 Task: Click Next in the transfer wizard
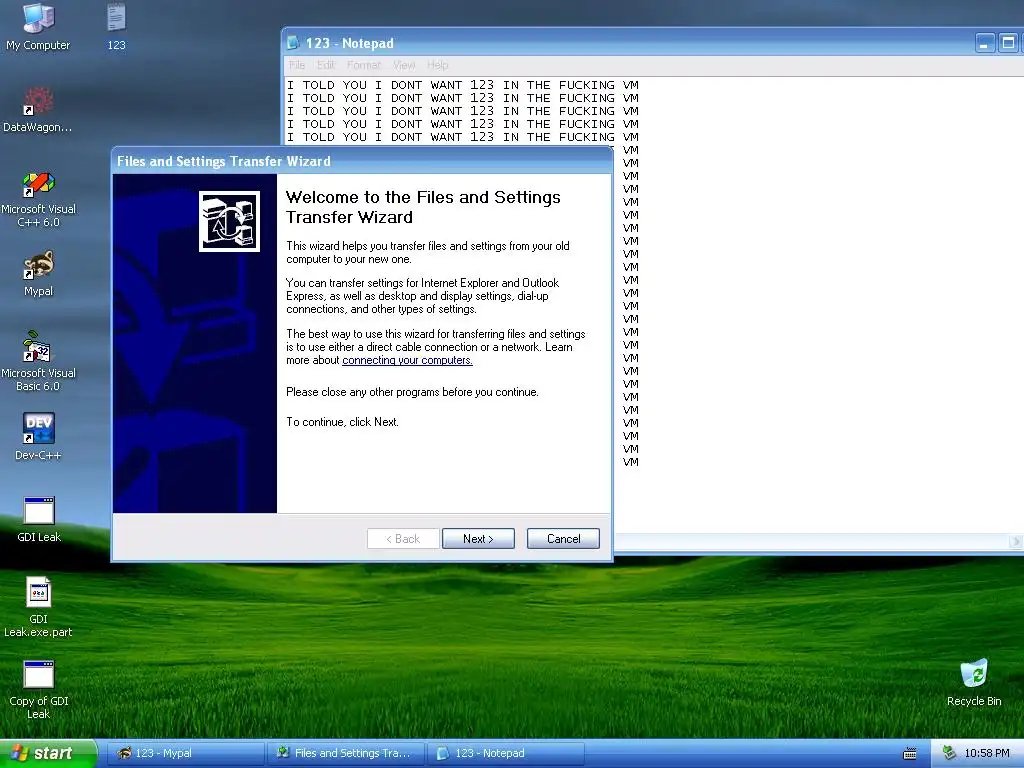478,539
